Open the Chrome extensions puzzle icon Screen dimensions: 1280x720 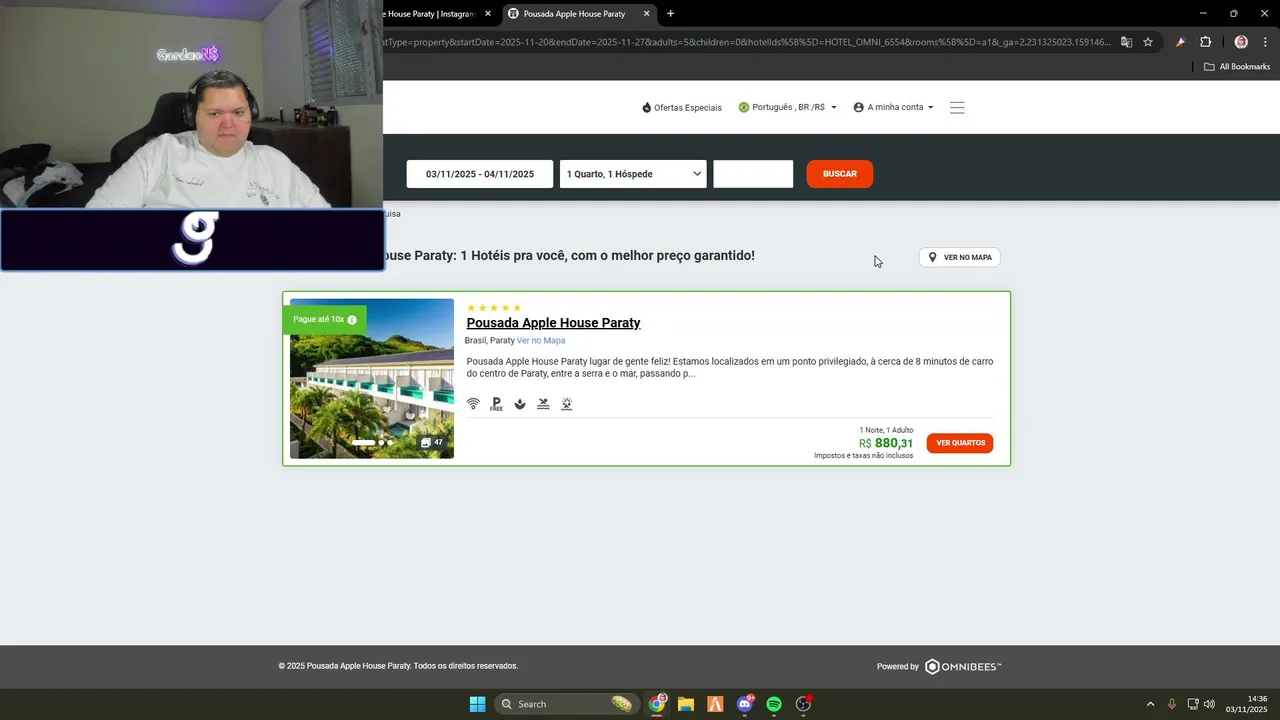point(1205,42)
